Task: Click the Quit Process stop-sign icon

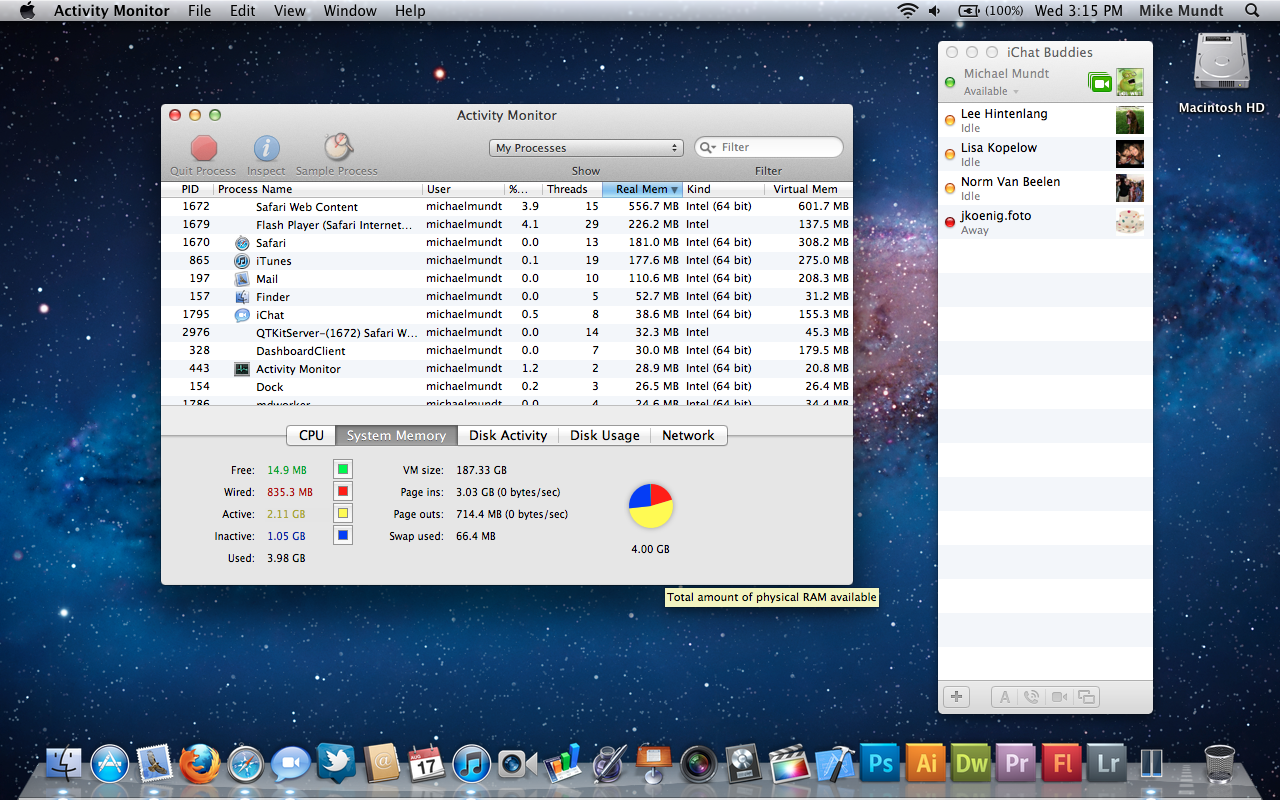Action: click(x=204, y=149)
